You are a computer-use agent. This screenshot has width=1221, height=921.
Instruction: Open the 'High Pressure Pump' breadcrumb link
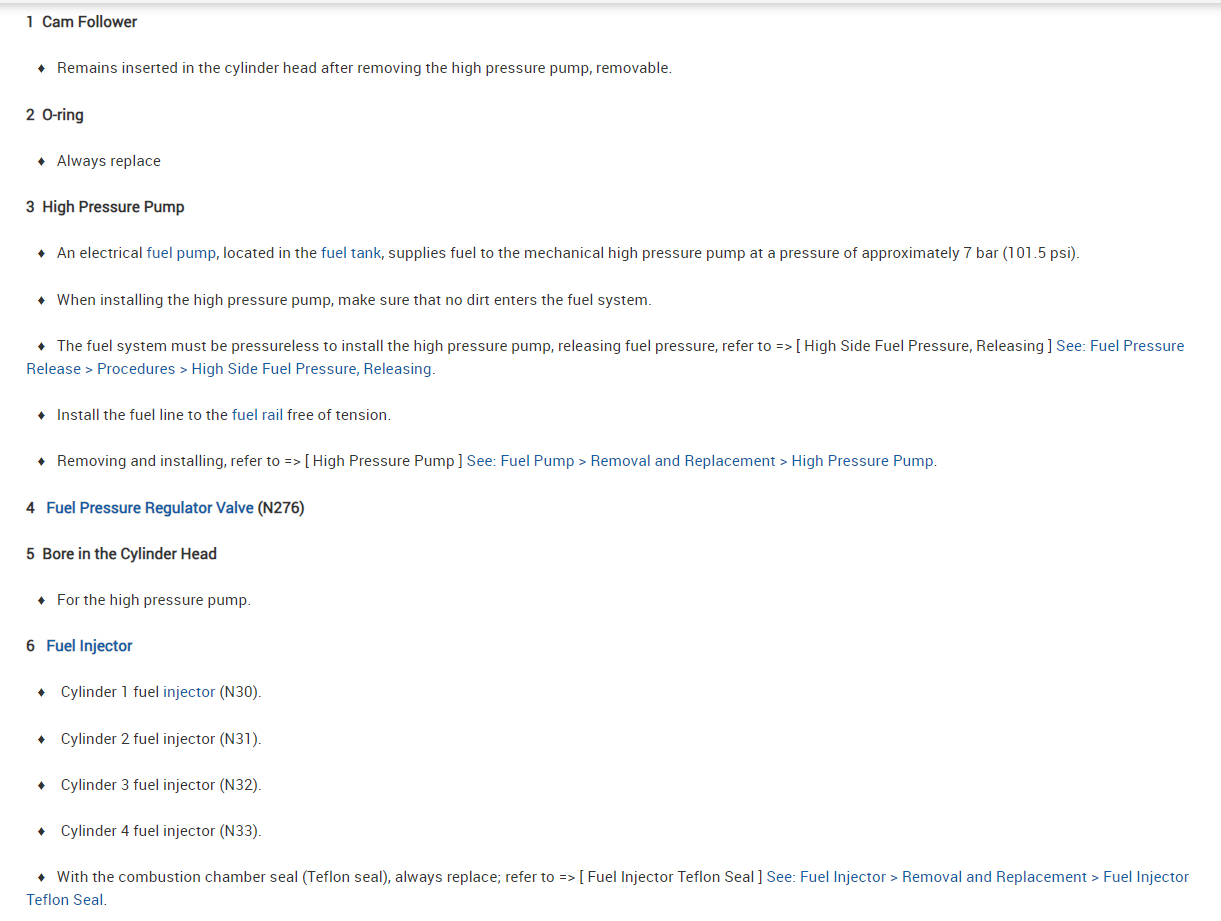tap(863, 461)
